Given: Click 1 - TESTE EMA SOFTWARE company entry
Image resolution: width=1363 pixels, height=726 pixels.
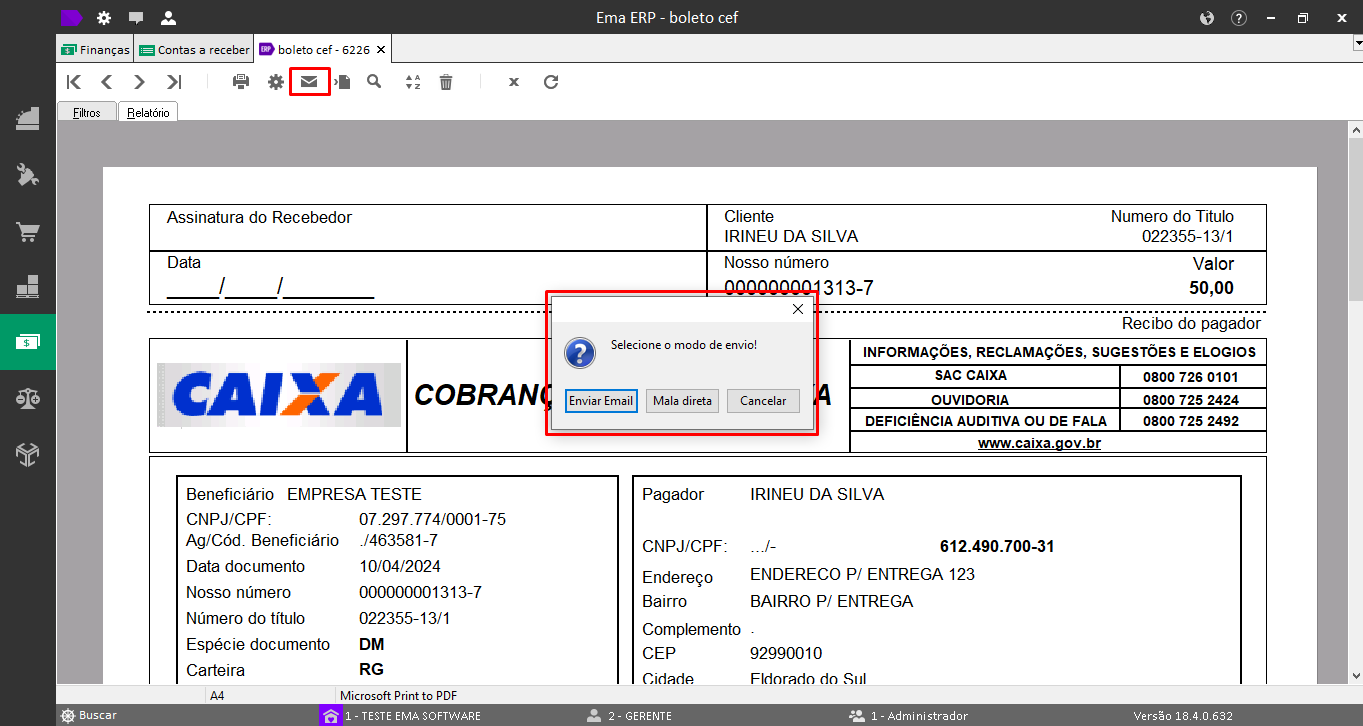Looking at the screenshot, I should [401, 716].
